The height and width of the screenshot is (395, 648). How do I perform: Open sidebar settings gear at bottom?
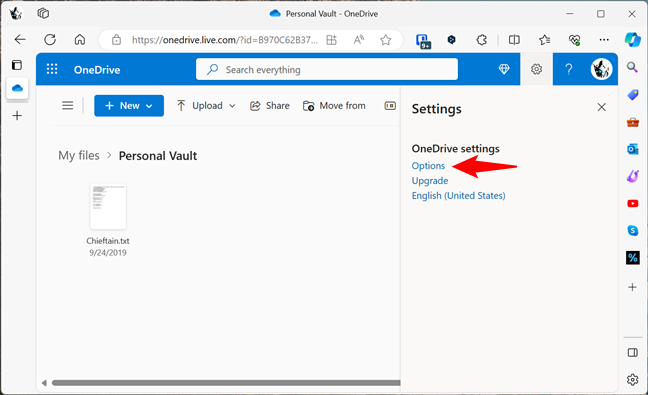[x=633, y=379]
